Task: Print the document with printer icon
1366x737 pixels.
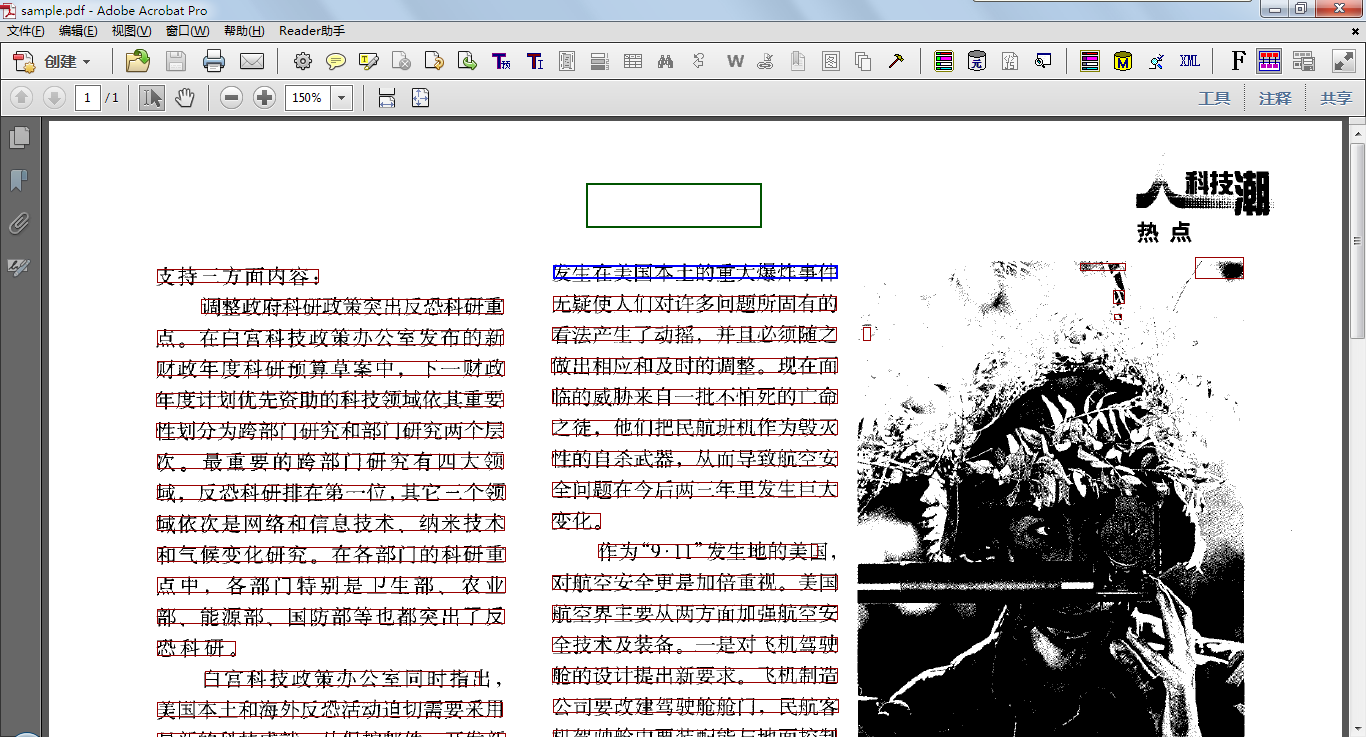Action: (x=214, y=61)
